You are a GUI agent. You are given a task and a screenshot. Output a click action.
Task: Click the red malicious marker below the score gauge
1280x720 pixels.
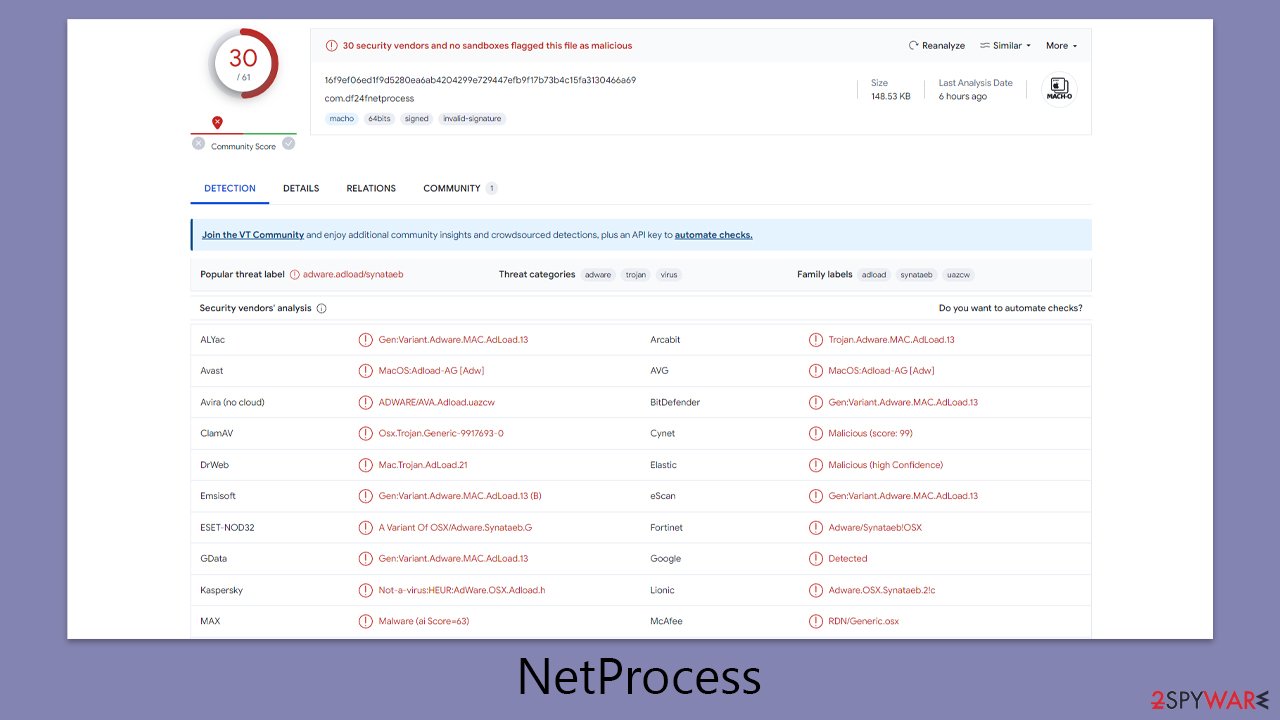pos(217,121)
